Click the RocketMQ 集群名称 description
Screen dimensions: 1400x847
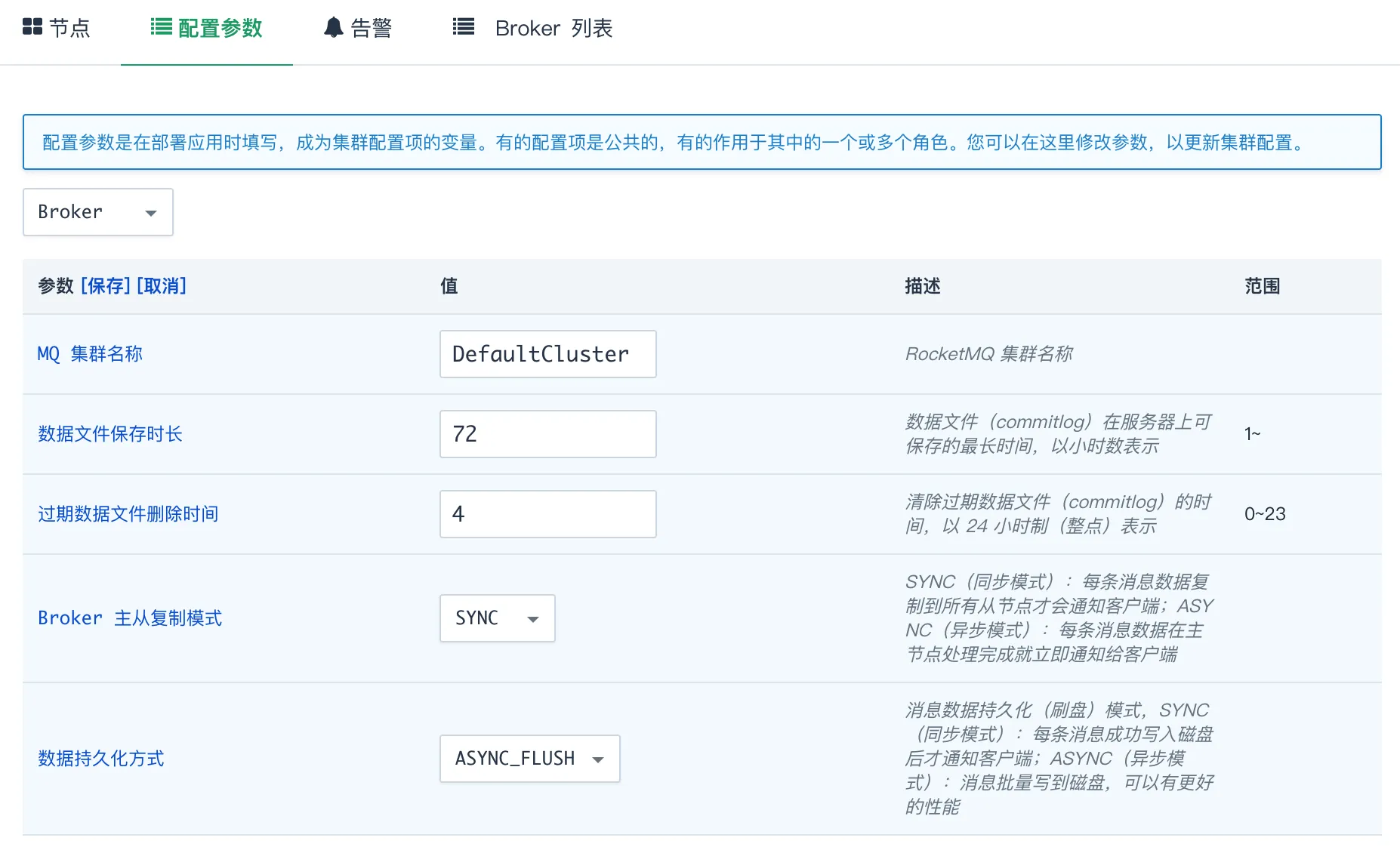click(x=989, y=354)
